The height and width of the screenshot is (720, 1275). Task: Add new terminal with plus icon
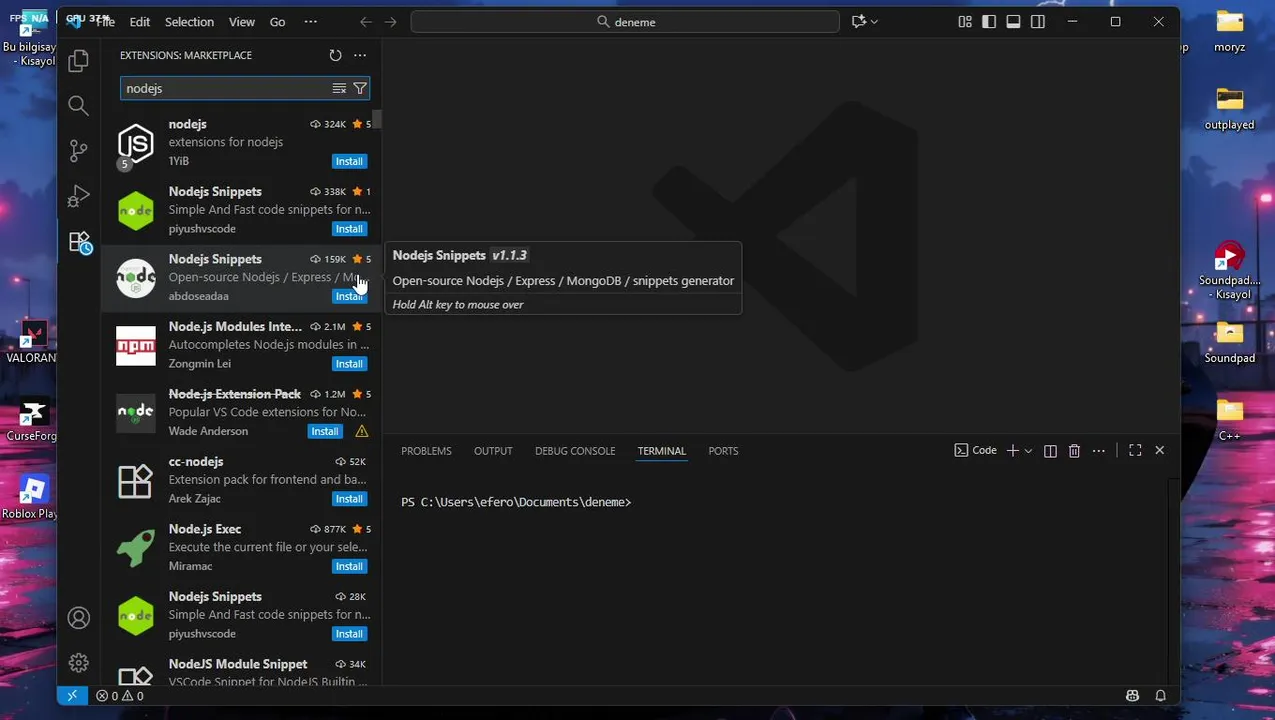(x=1012, y=451)
